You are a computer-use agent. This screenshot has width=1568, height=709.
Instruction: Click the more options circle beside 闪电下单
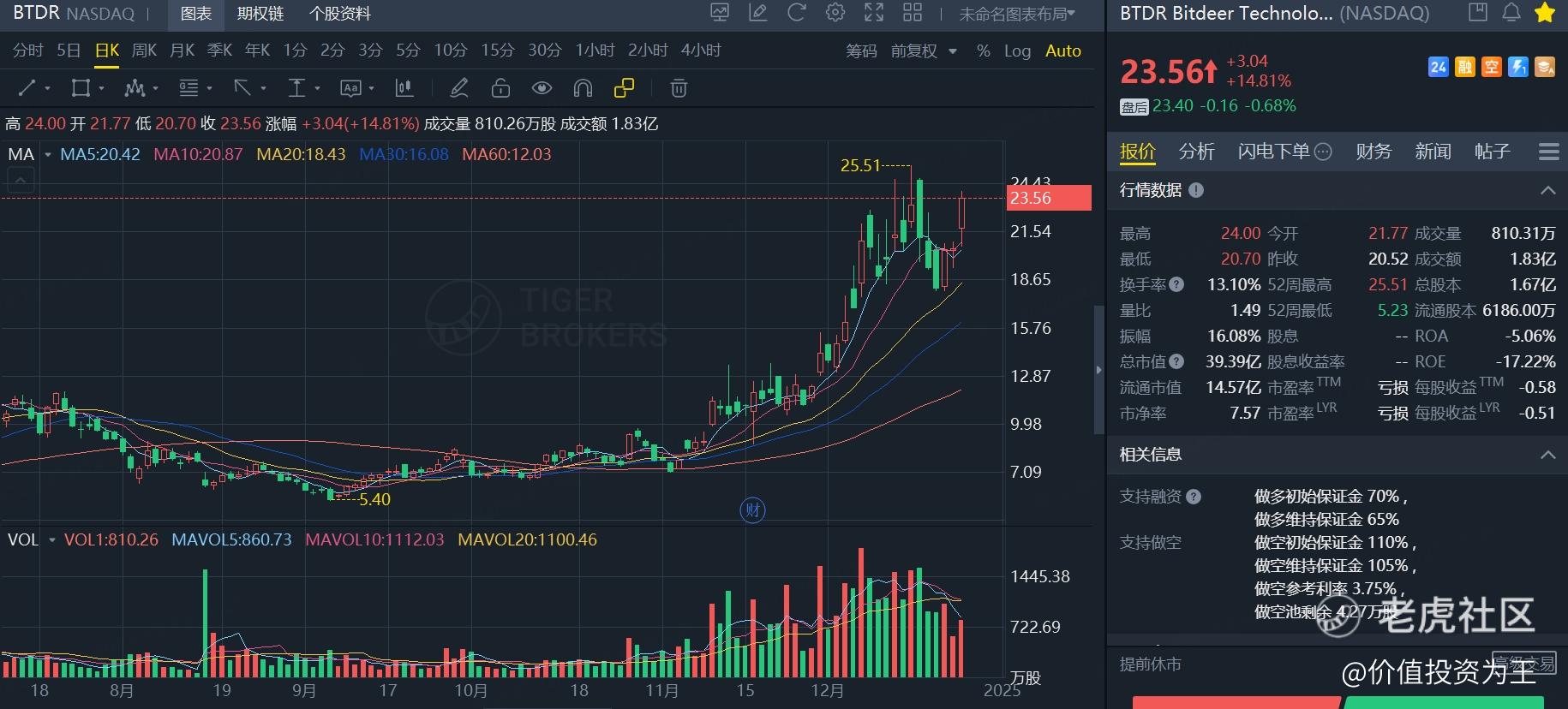[x=1323, y=152]
